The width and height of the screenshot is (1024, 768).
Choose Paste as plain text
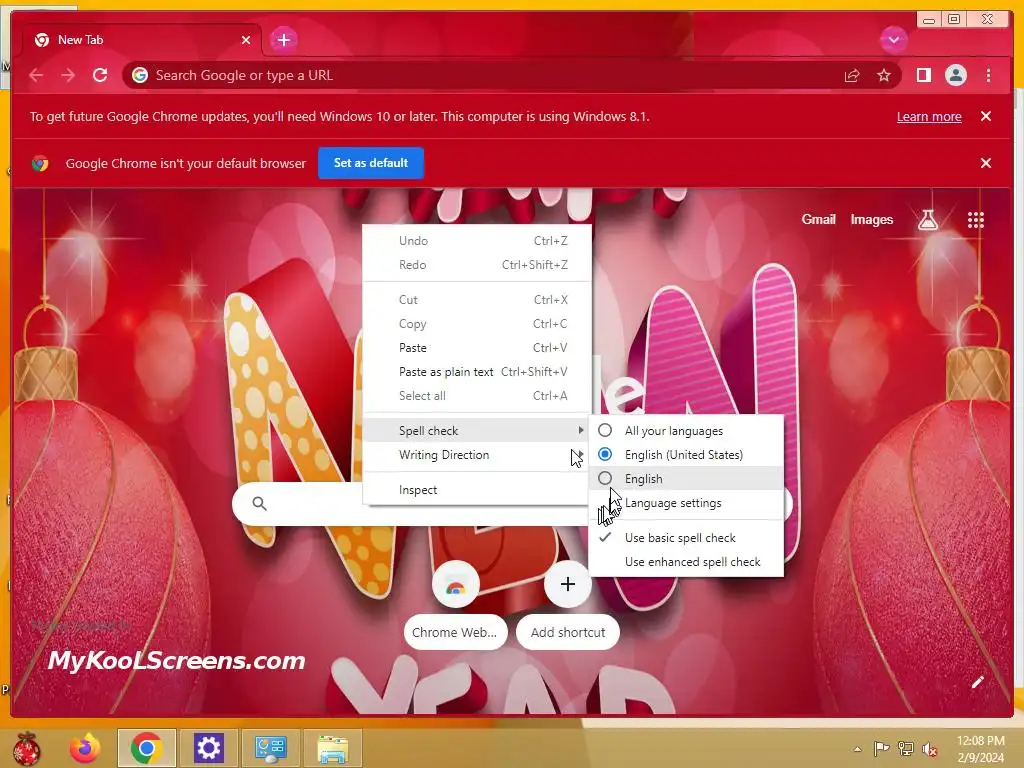point(477,372)
